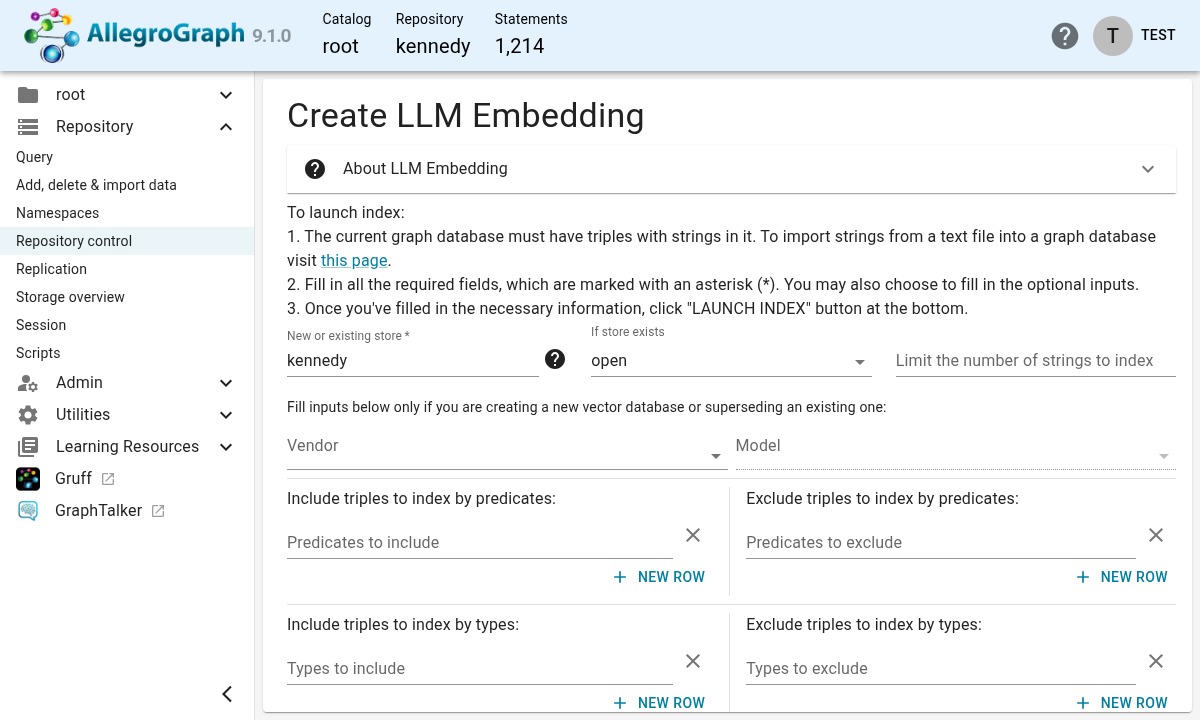This screenshot has height=720, width=1200.
Task: Expand the Utilities section chevron
Action: click(x=226, y=415)
